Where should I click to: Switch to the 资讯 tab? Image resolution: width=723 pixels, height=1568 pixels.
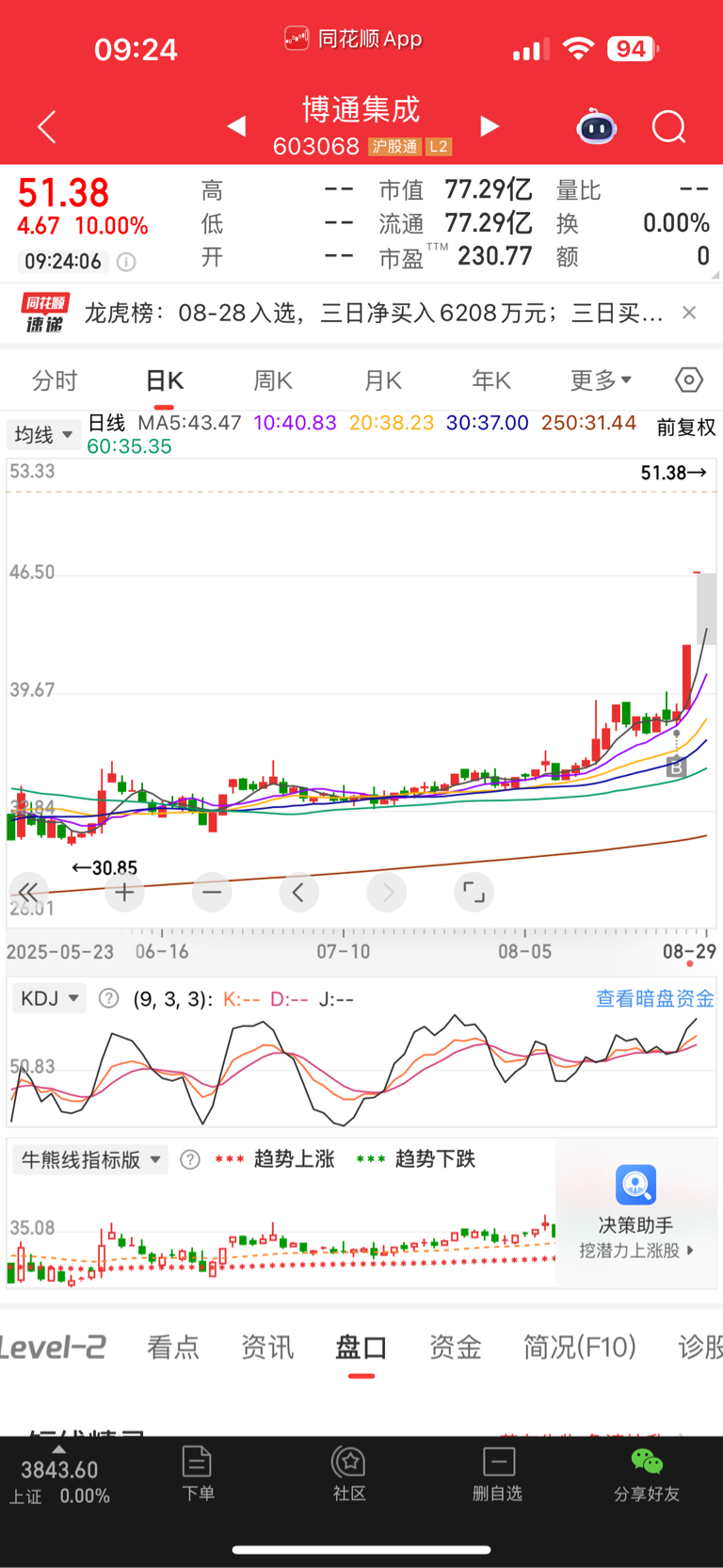pos(267,1348)
